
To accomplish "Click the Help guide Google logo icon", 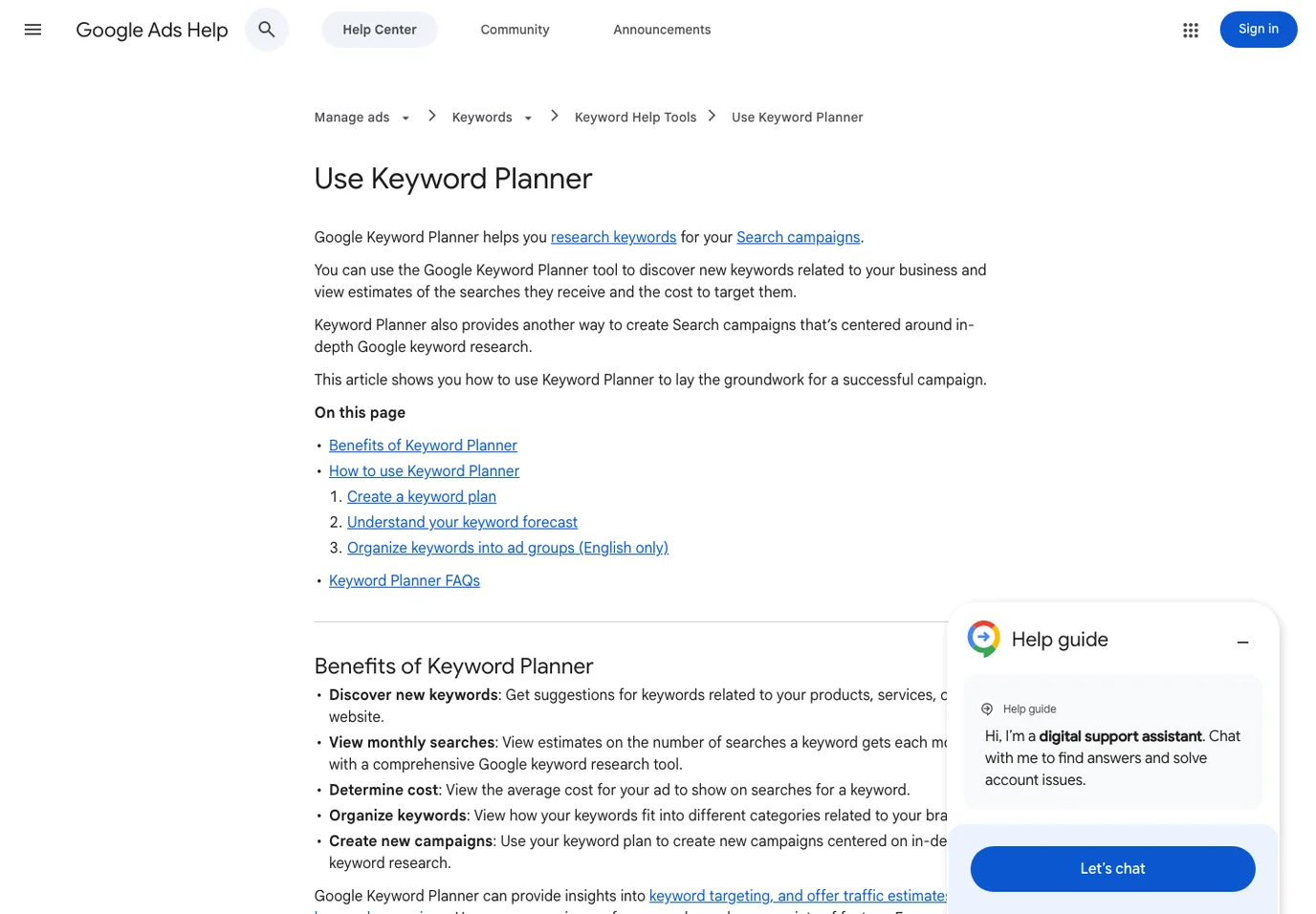I will tap(983, 639).
